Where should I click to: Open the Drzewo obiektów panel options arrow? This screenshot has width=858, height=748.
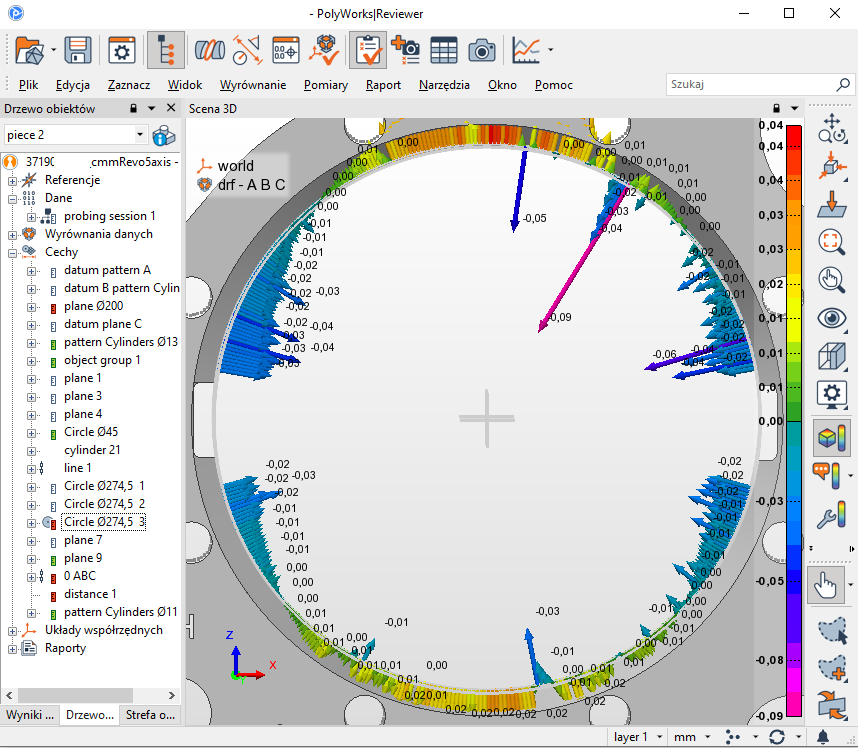[x=152, y=108]
